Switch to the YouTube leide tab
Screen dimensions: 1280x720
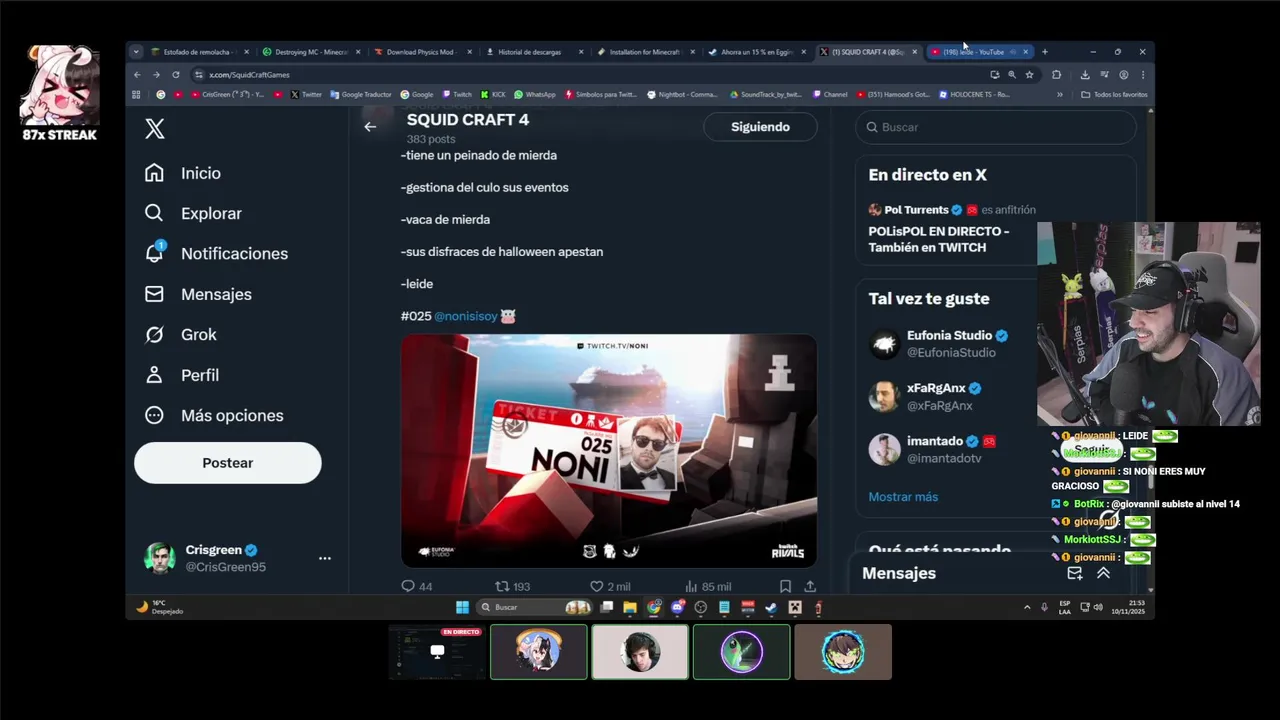pyautogui.click(x=975, y=52)
